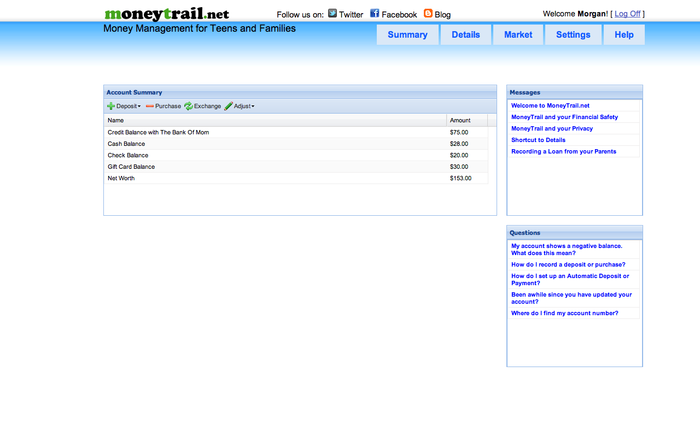
Task: Click the moneytrail.net logo
Action: point(166,14)
